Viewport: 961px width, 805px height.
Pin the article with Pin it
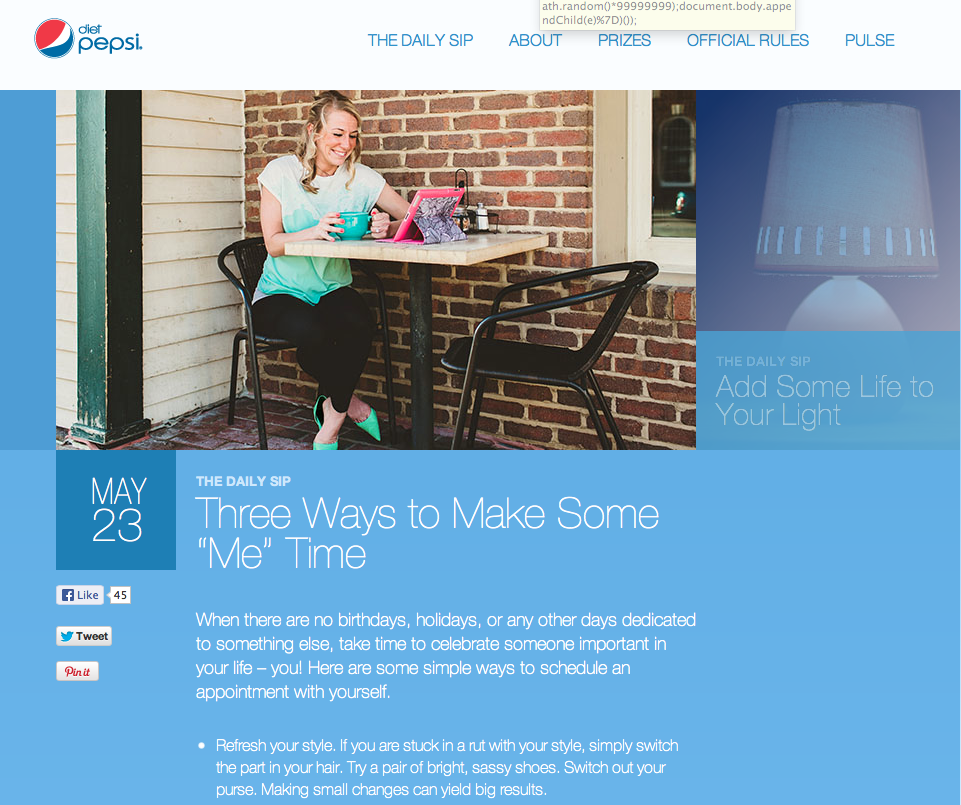(x=77, y=671)
